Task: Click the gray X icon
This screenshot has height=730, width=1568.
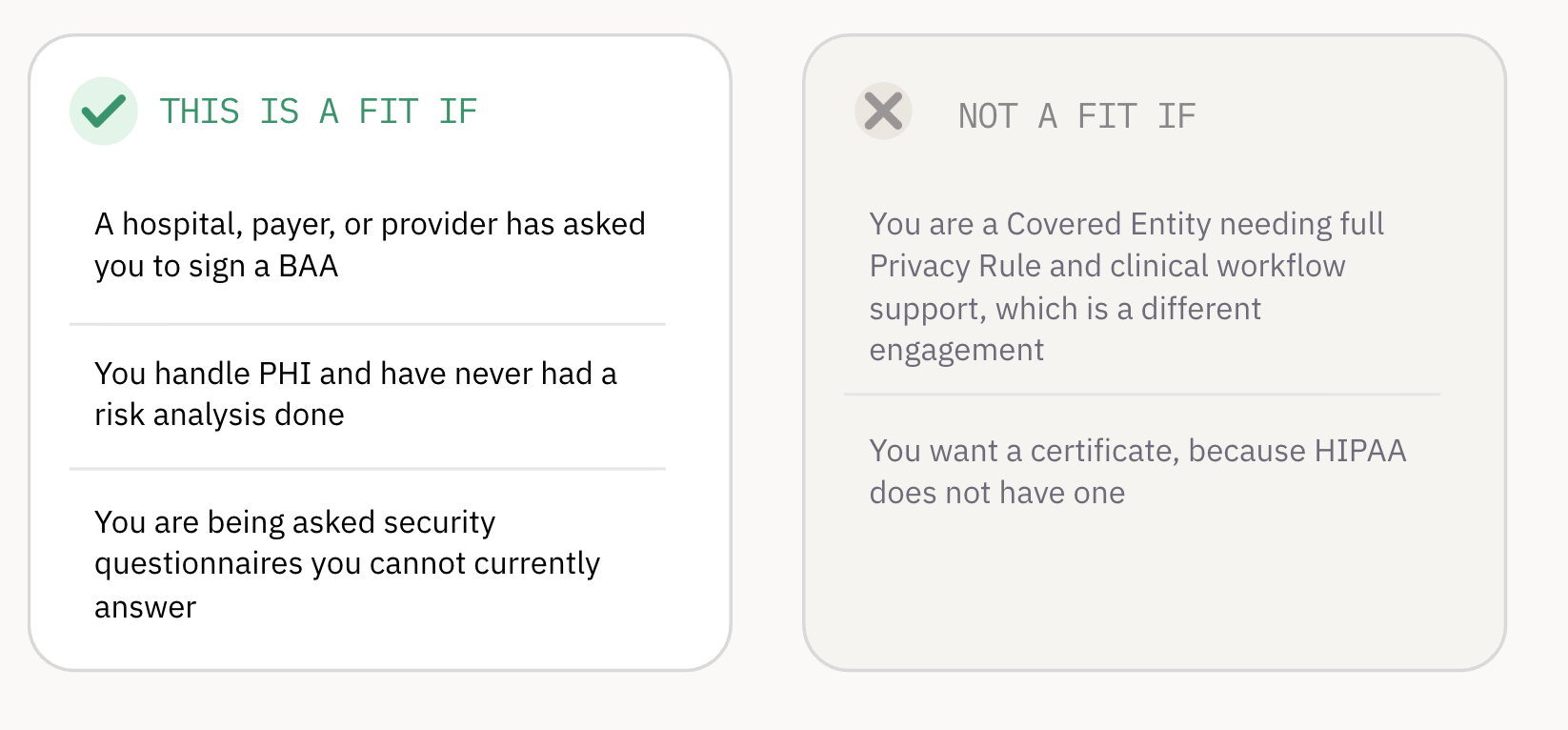Action: click(x=883, y=112)
